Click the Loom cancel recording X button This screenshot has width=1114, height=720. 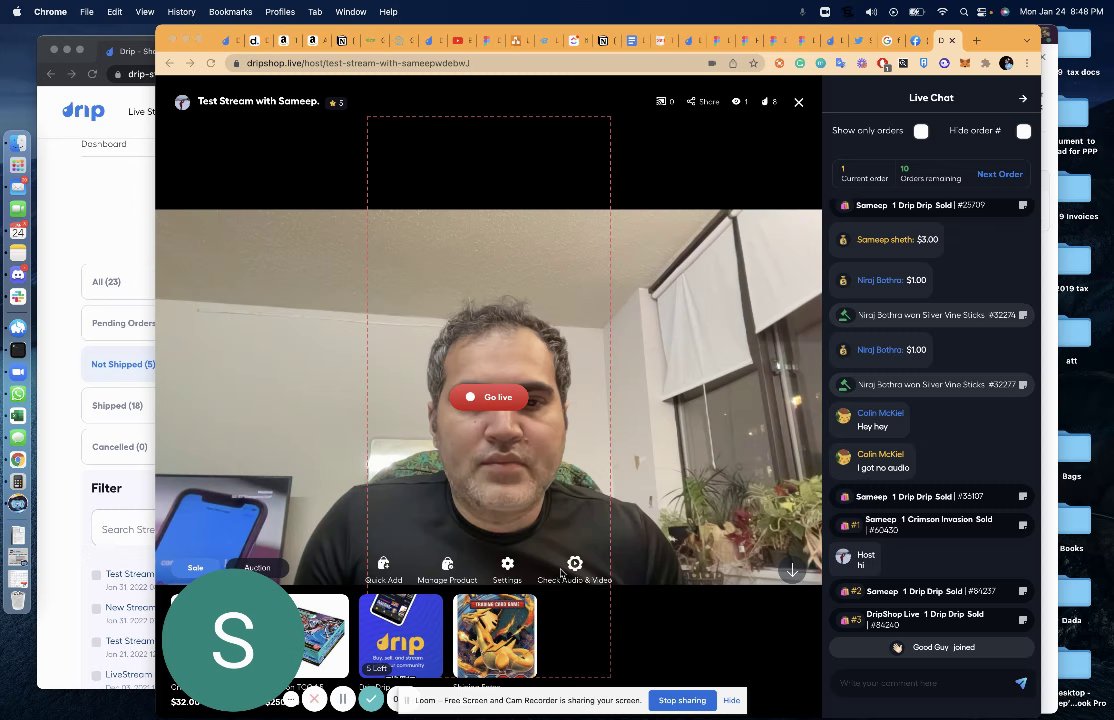[314, 699]
